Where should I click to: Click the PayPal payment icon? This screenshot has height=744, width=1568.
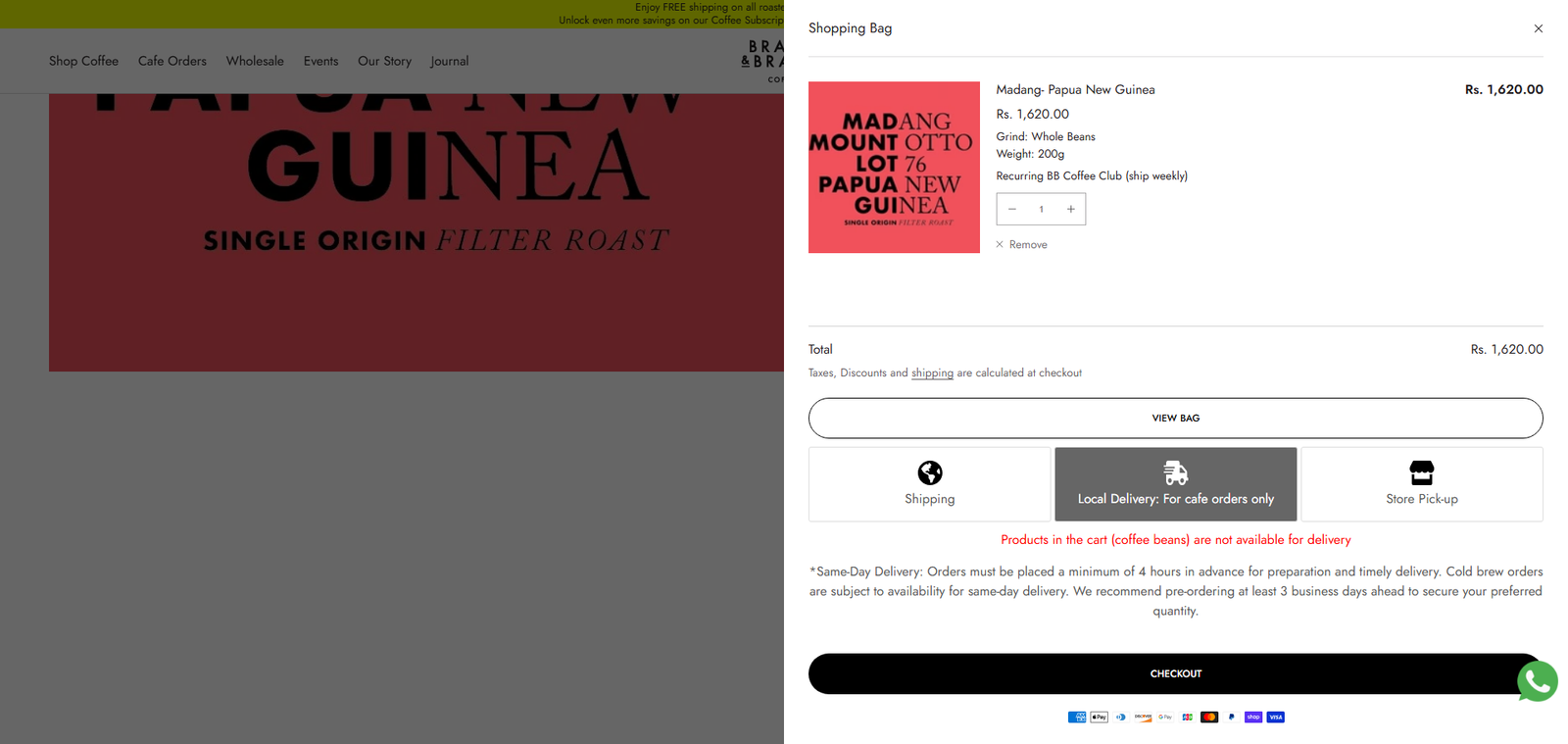[x=1231, y=718]
